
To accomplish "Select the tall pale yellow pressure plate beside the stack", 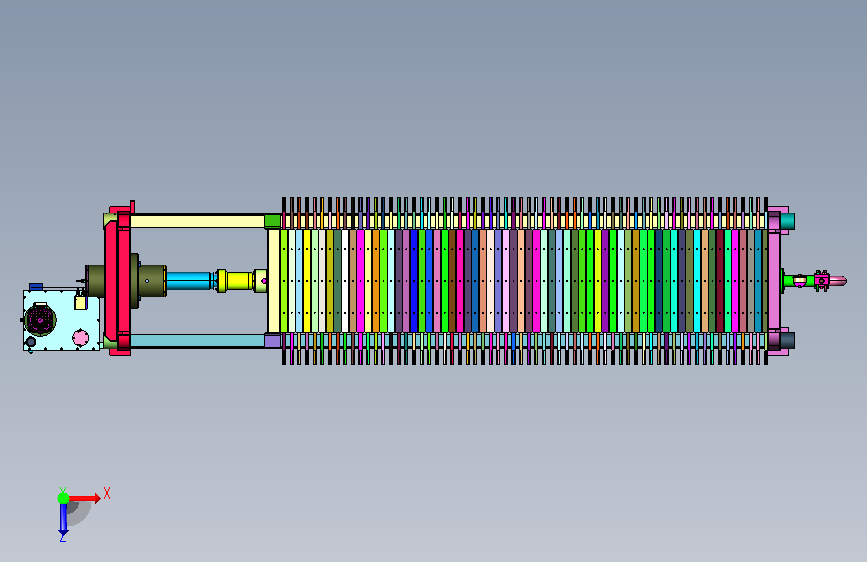I will pyautogui.click(x=274, y=281).
